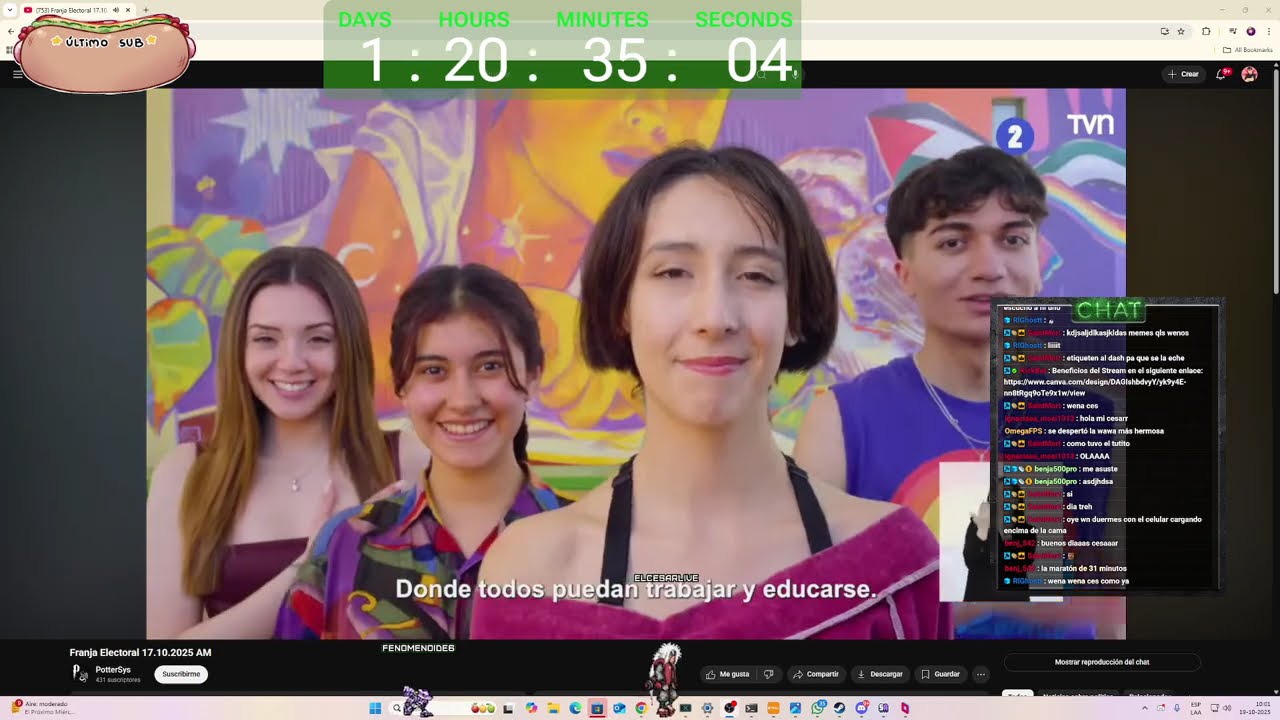Viewport: 1280px width, 720px height.
Task: Open tab search chevron in the tab strip
Action: pos(10,10)
